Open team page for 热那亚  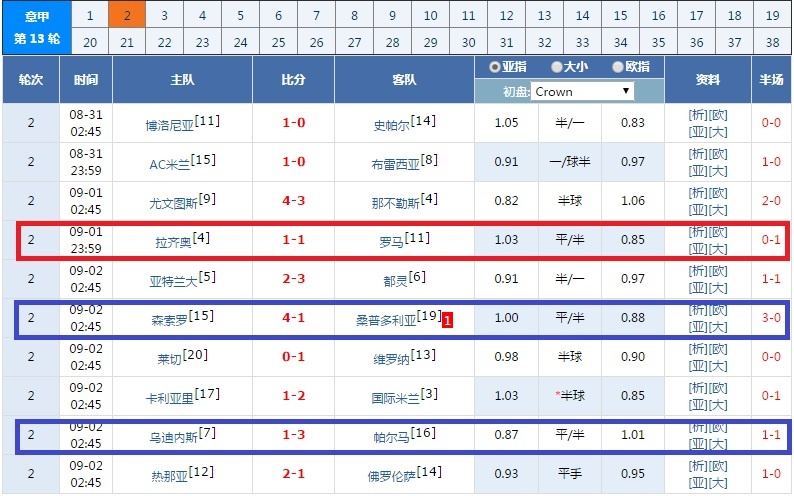pyautogui.click(x=170, y=476)
